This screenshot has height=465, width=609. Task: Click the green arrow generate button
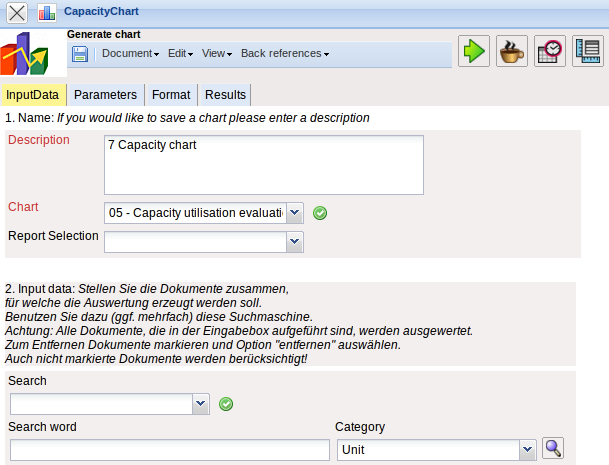[474, 51]
